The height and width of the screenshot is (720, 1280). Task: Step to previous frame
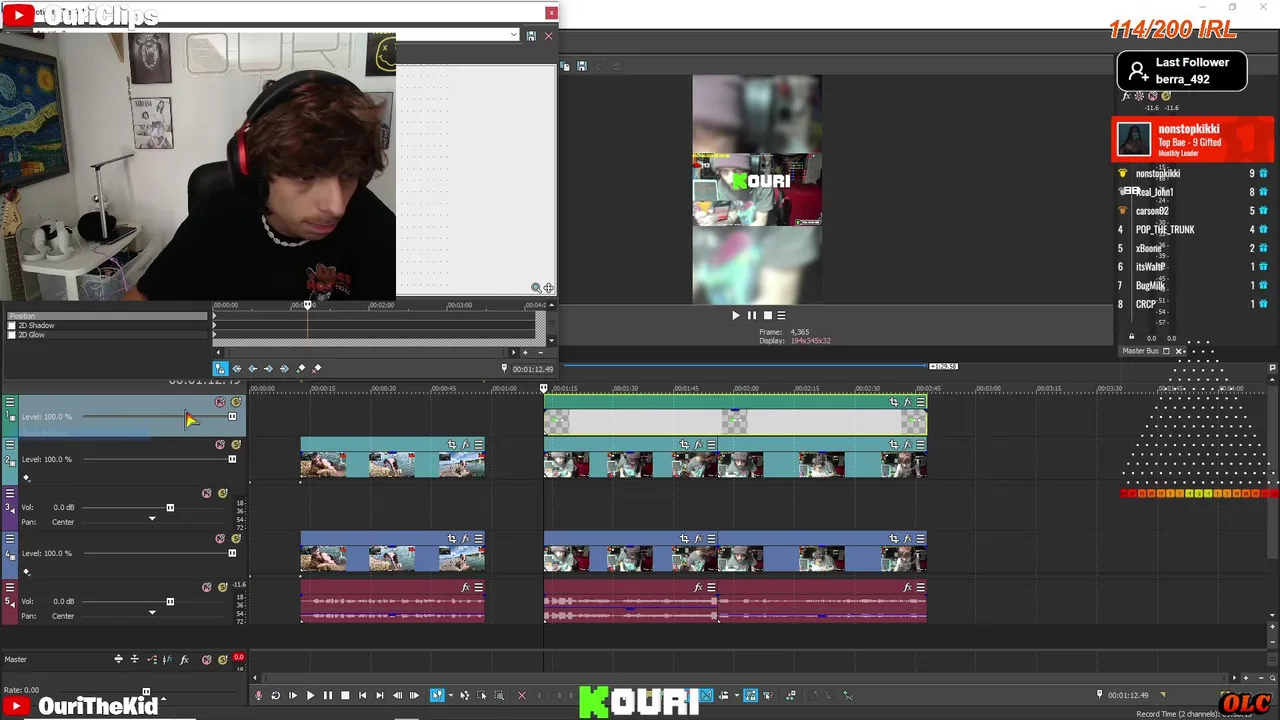[x=398, y=695]
